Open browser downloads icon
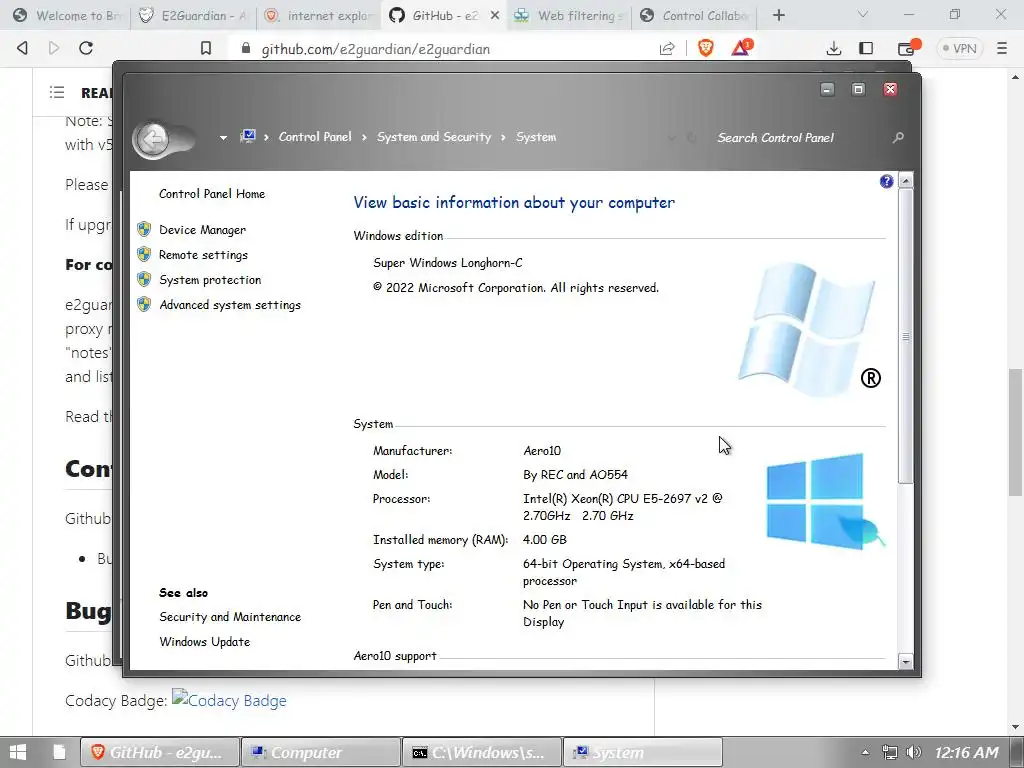The width and height of the screenshot is (1024, 768). [x=833, y=48]
